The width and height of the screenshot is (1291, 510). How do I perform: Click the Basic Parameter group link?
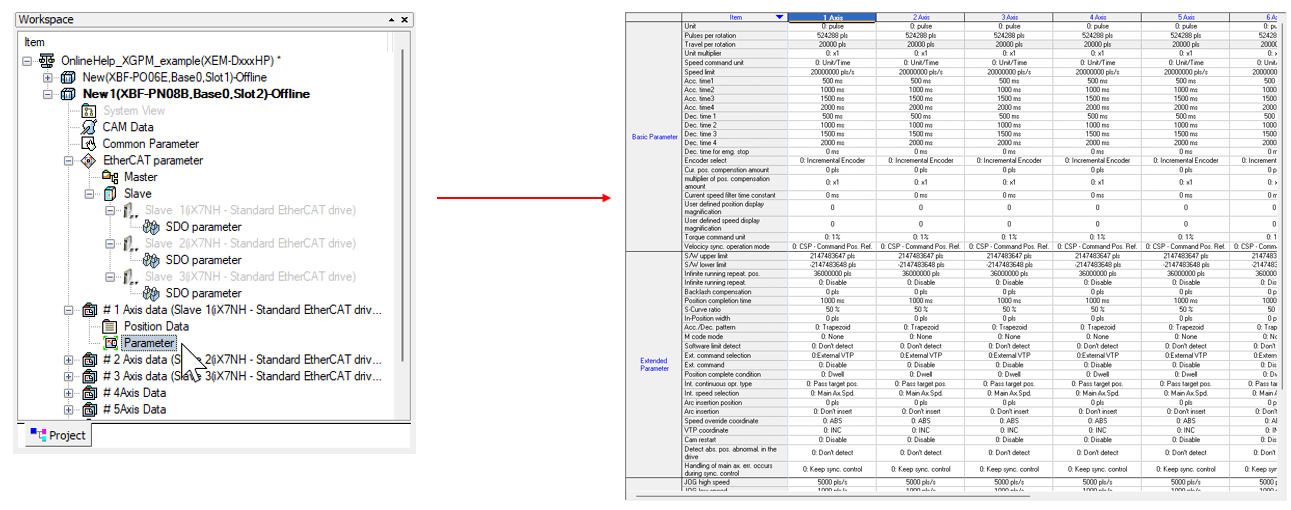(x=655, y=136)
